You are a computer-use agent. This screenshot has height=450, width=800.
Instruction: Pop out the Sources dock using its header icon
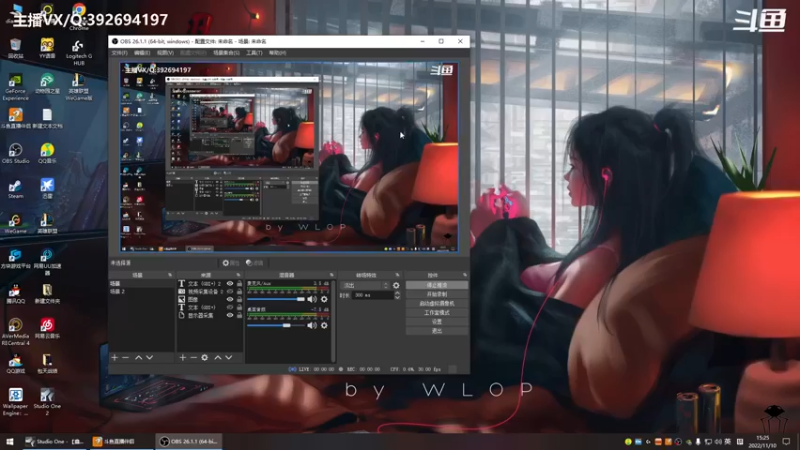[238, 275]
